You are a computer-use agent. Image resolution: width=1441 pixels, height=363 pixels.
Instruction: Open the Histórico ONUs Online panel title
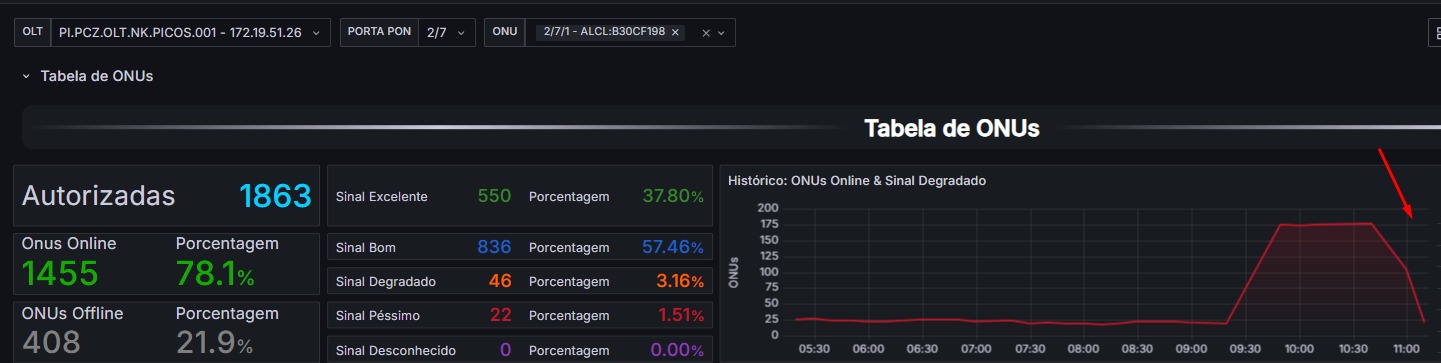tap(857, 181)
